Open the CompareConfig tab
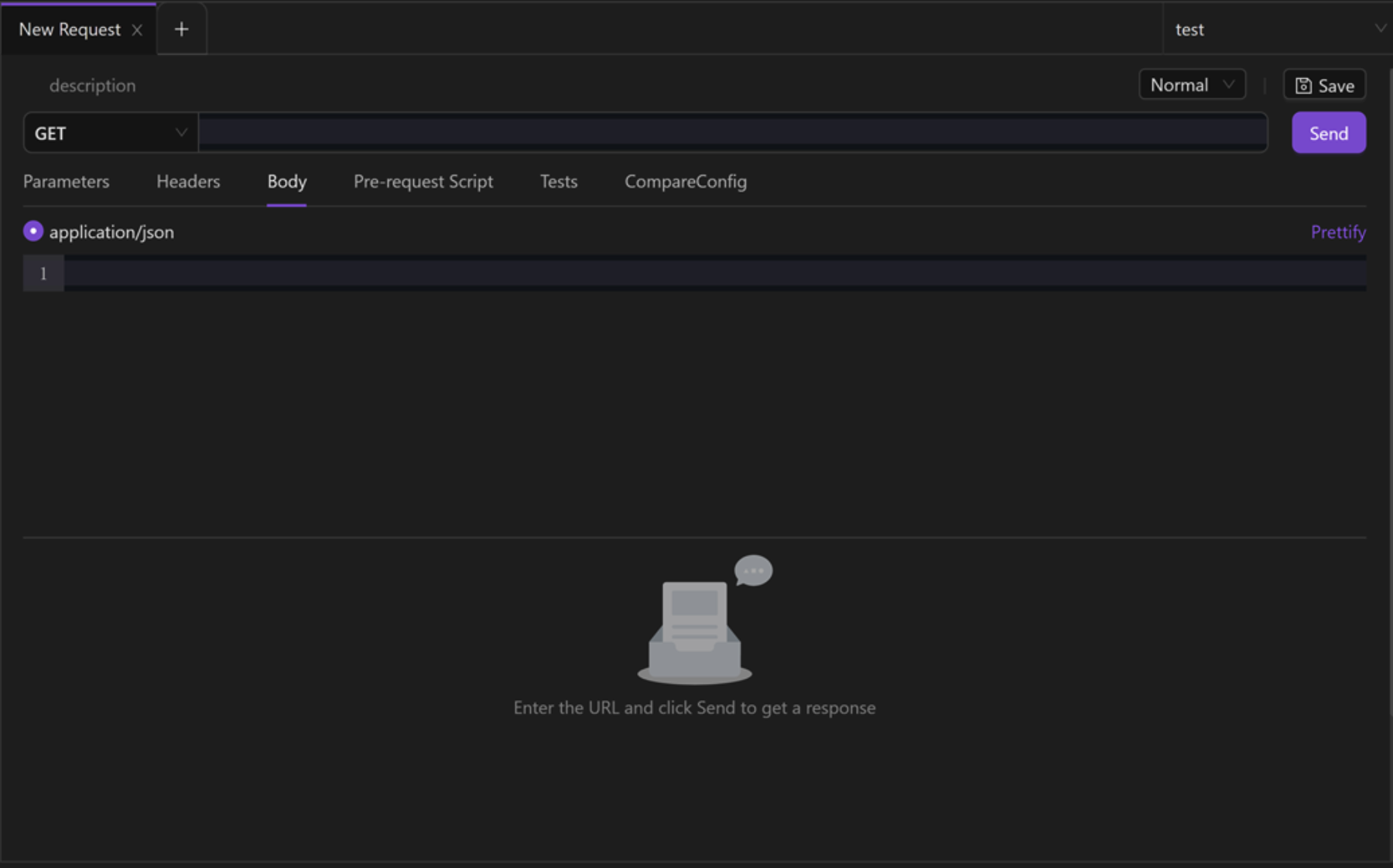 [x=686, y=182]
